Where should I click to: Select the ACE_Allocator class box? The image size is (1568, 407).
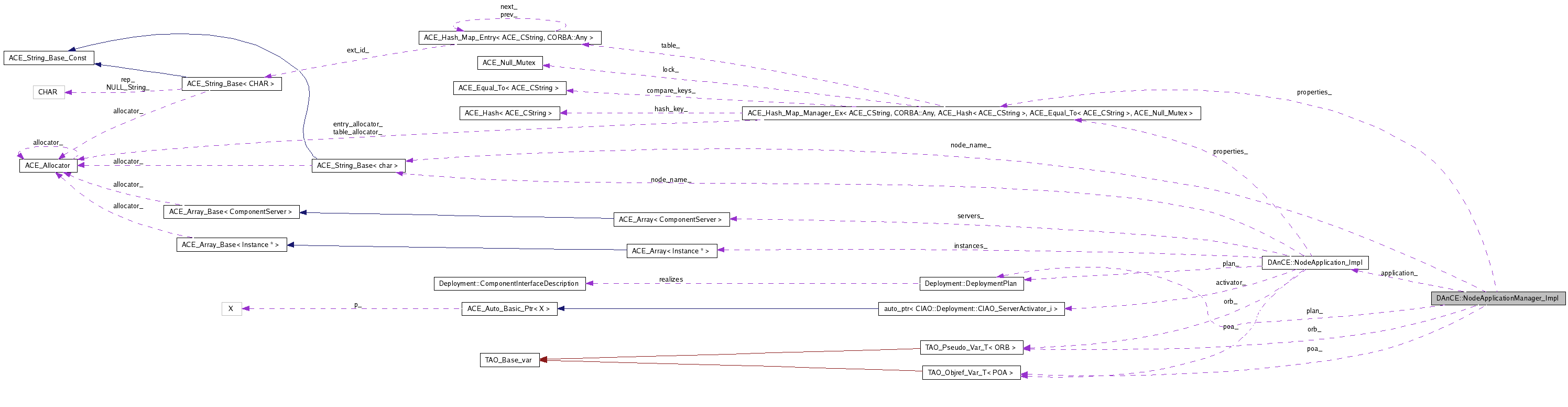point(48,166)
